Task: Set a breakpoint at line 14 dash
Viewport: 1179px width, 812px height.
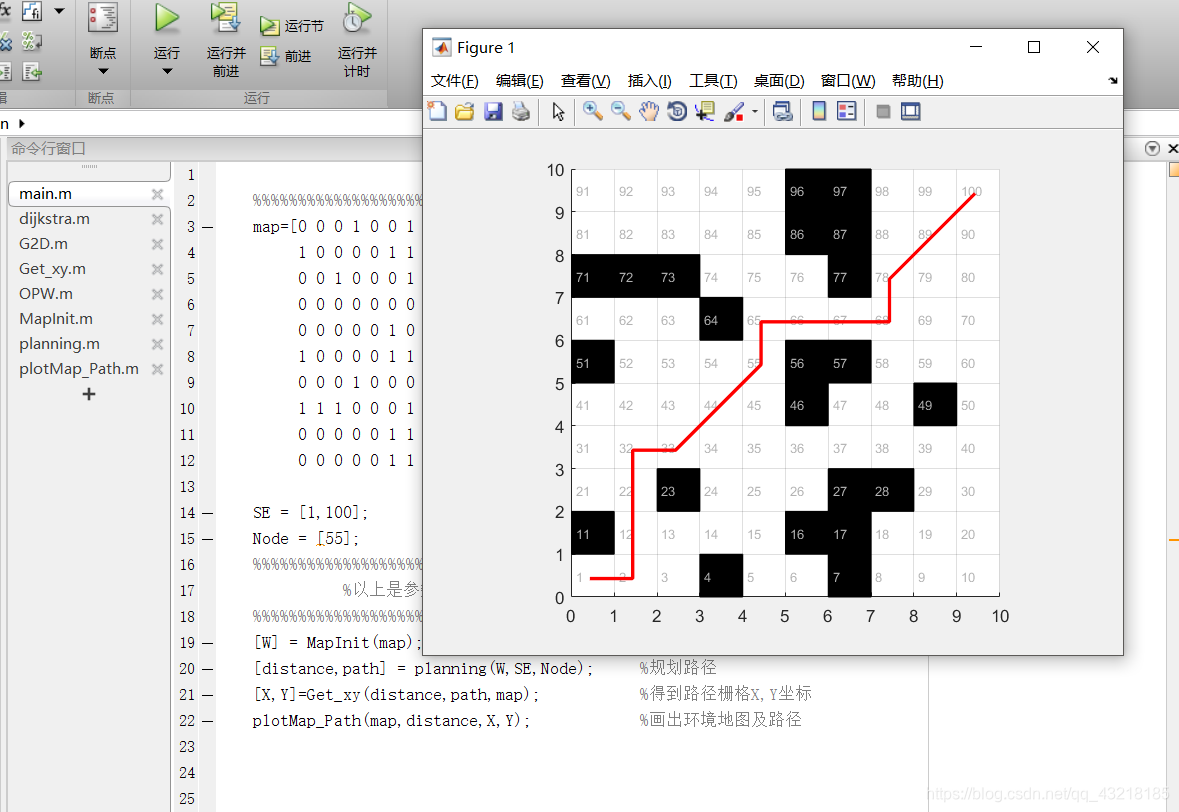Action: click(208, 513)
